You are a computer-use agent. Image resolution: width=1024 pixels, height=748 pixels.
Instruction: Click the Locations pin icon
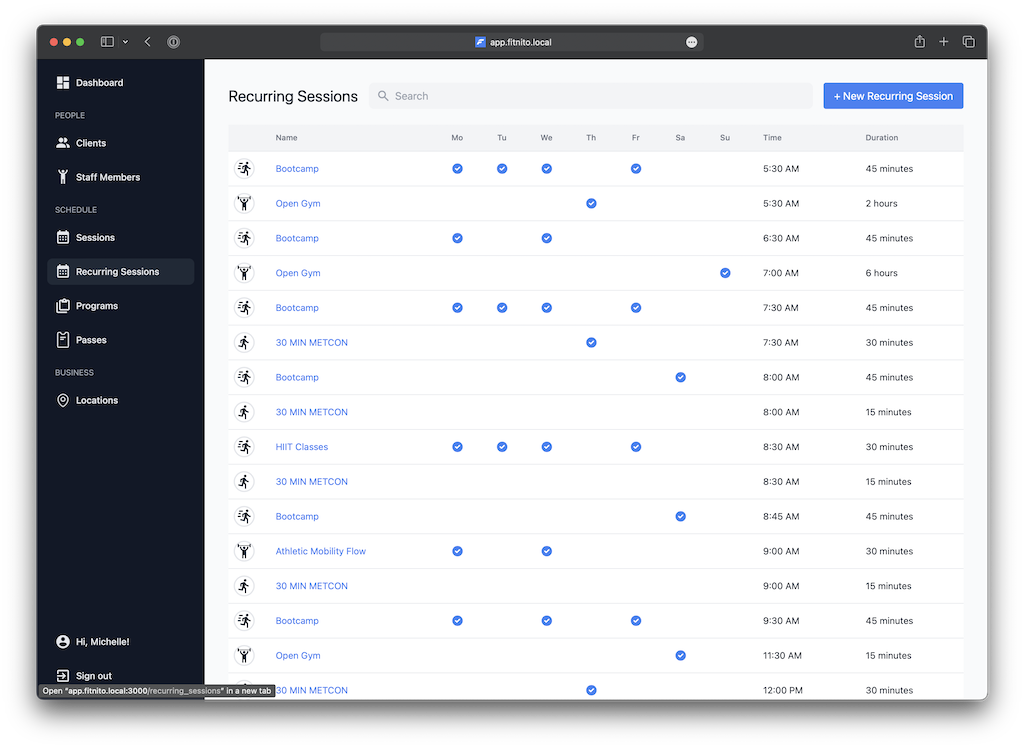[63, 400]
